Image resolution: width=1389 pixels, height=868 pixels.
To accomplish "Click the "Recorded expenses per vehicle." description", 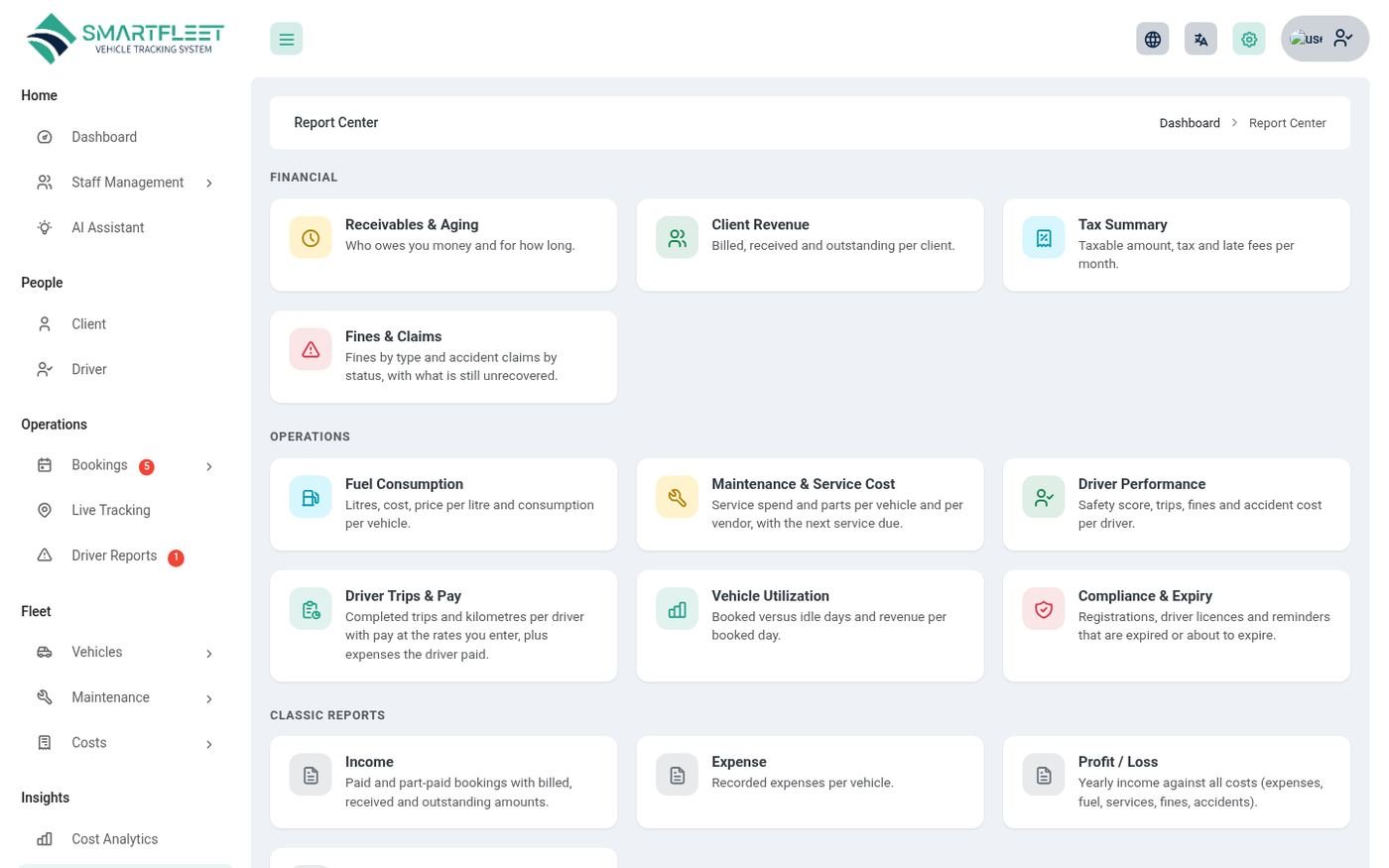I will 803,783.
